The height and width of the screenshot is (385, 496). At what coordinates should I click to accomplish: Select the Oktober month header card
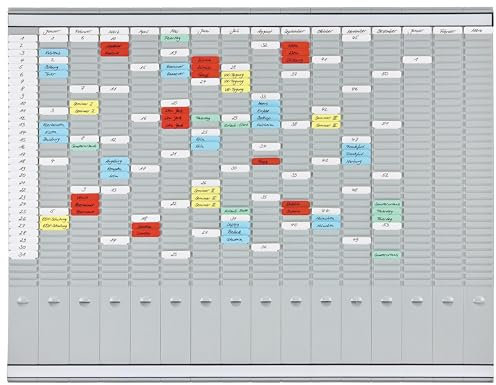[326, 31]
